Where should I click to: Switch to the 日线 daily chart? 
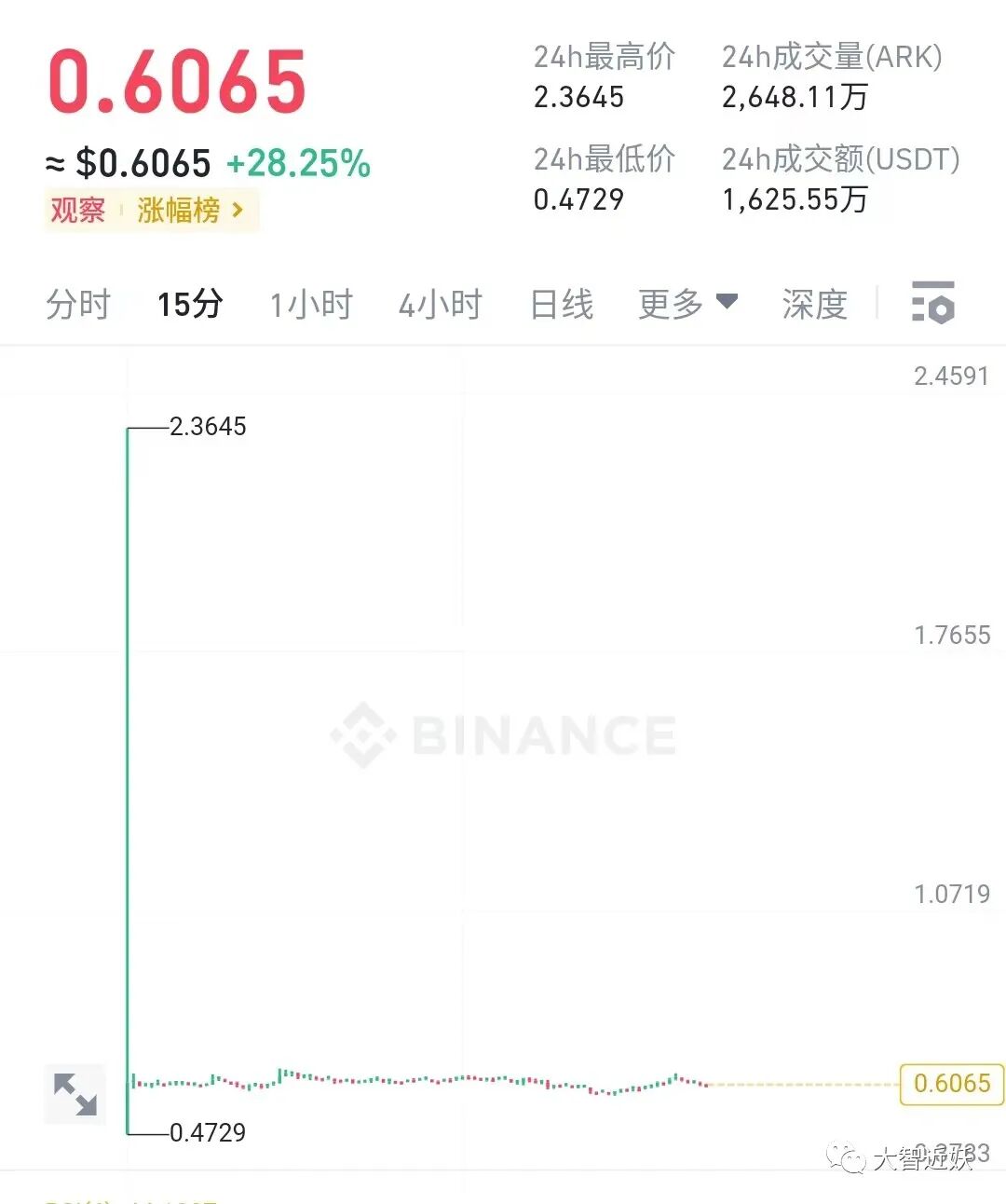click(562, 305)
